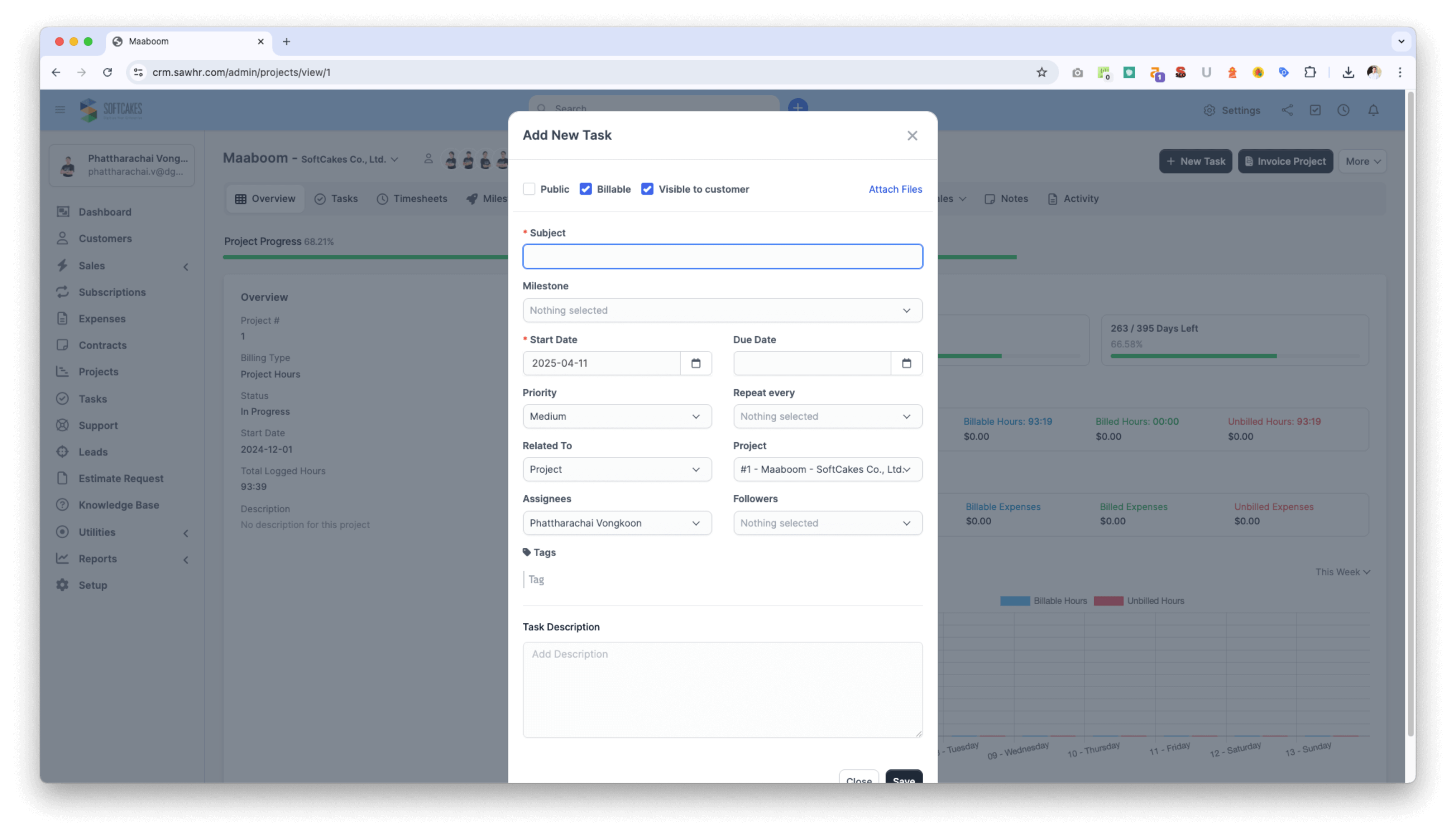Switch to the Notes tab
This screenshot has width=1456, height=836.
point(1006,199)
